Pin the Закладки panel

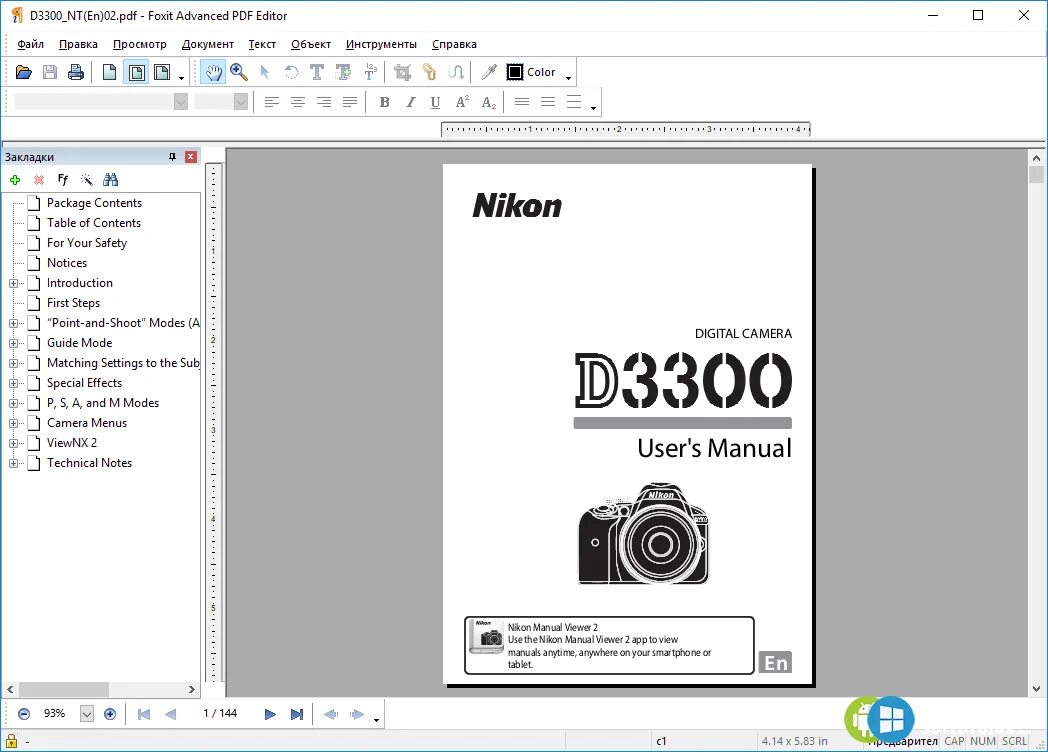click(x=172, y=157)
